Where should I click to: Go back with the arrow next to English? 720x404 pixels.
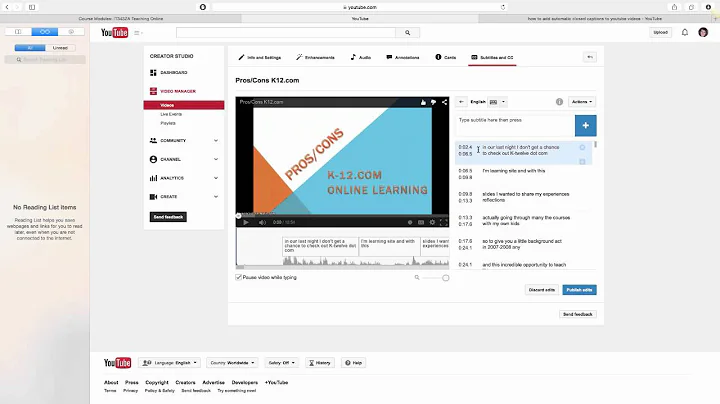pos(461,101)
